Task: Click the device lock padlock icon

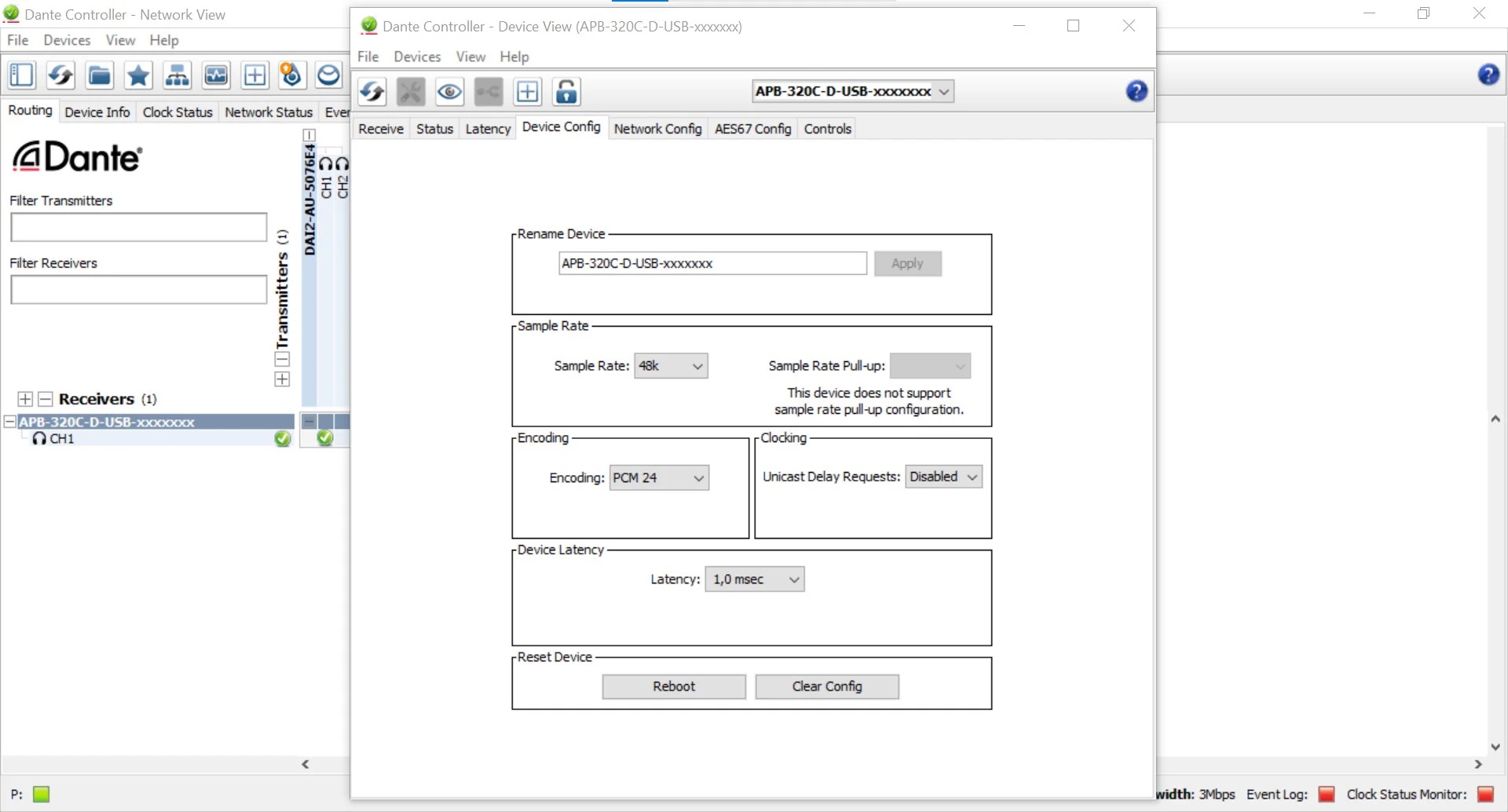Action: (x=566, y=92)
